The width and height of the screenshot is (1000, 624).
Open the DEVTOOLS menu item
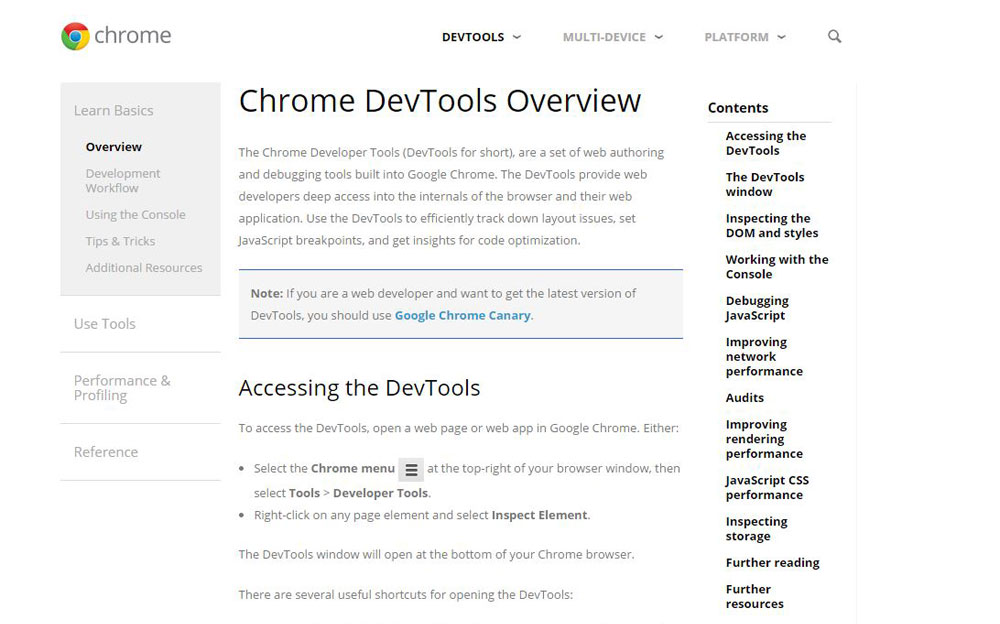point(473,37)
